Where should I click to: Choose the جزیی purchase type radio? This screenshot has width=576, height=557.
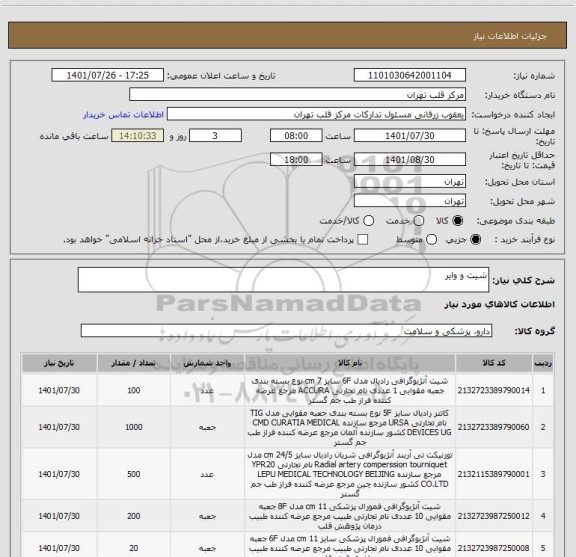tap(476, 240)
